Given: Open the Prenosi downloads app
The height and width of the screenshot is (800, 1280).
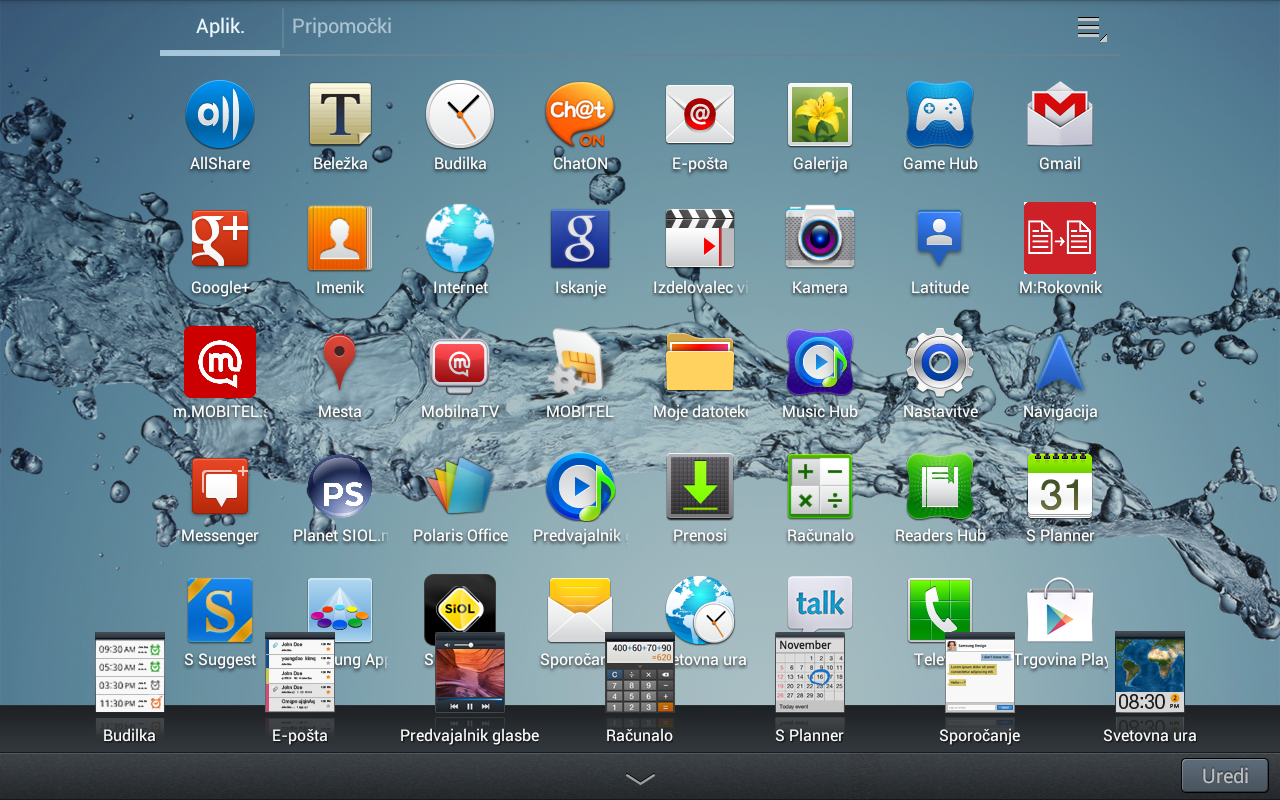Looking at the screenshot, I should [x=700, y=487].
